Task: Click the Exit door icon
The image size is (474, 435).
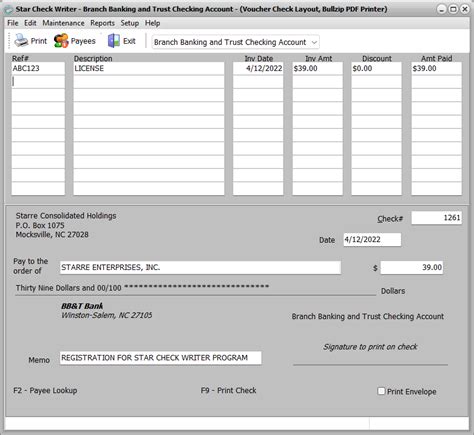Action: tap(114, 41)
